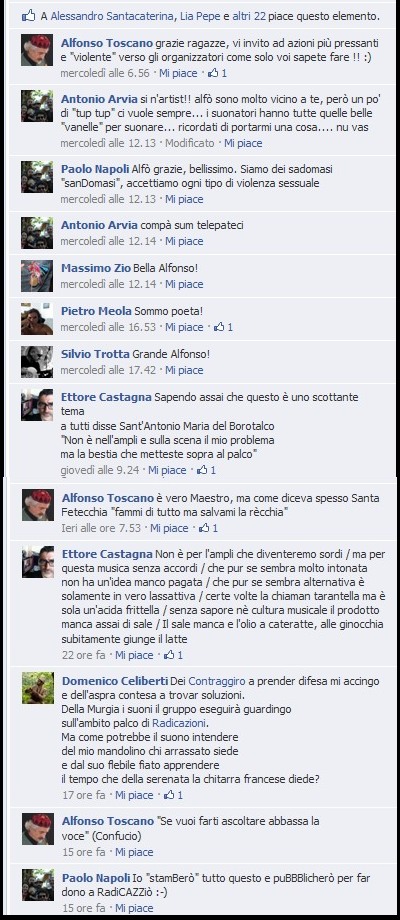Click 'Modificato' on Antonio Arvia's comment

[189, 143]
